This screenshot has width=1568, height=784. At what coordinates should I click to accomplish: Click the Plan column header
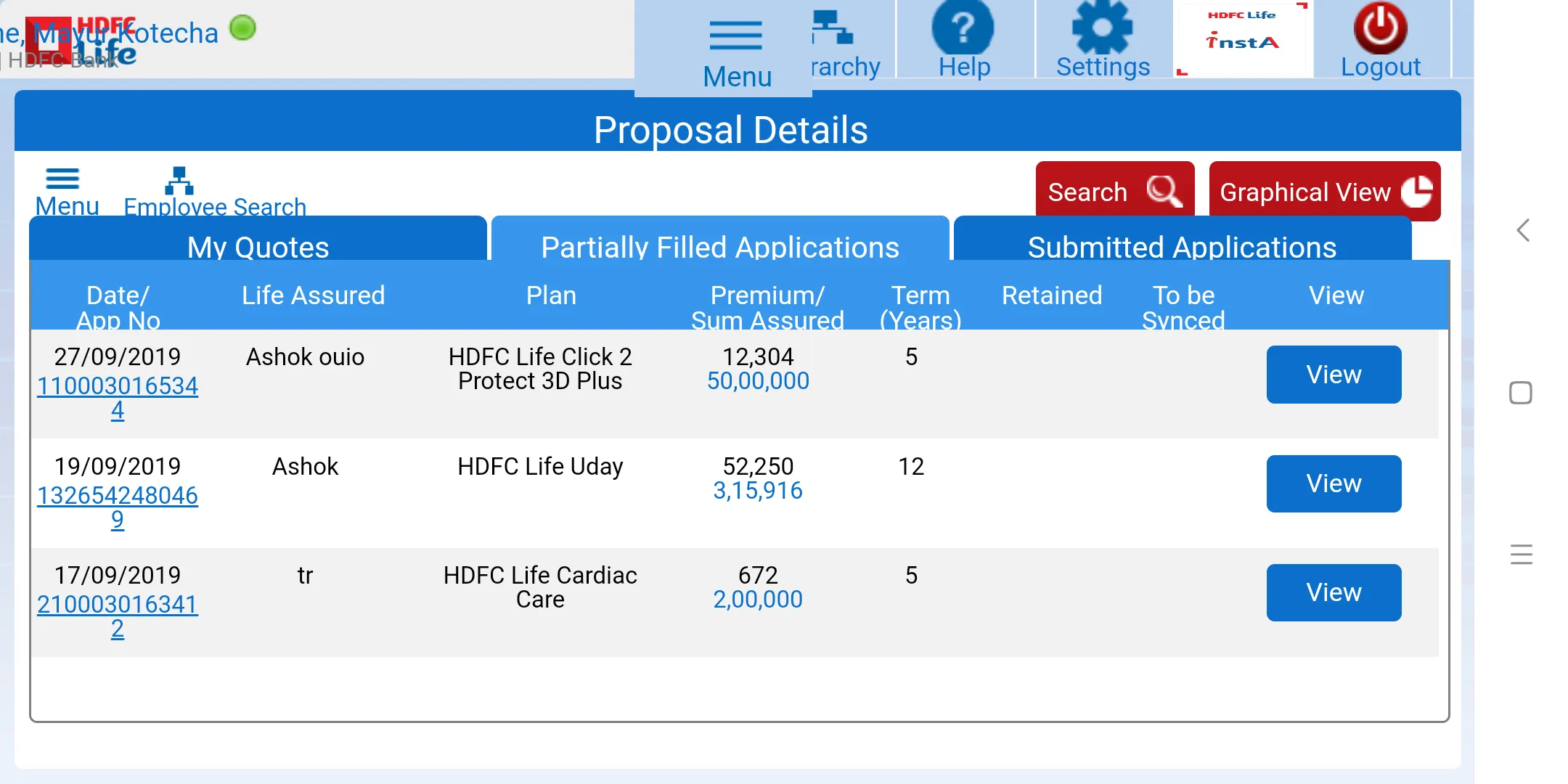pyautogui.click(x=551, y=295)
